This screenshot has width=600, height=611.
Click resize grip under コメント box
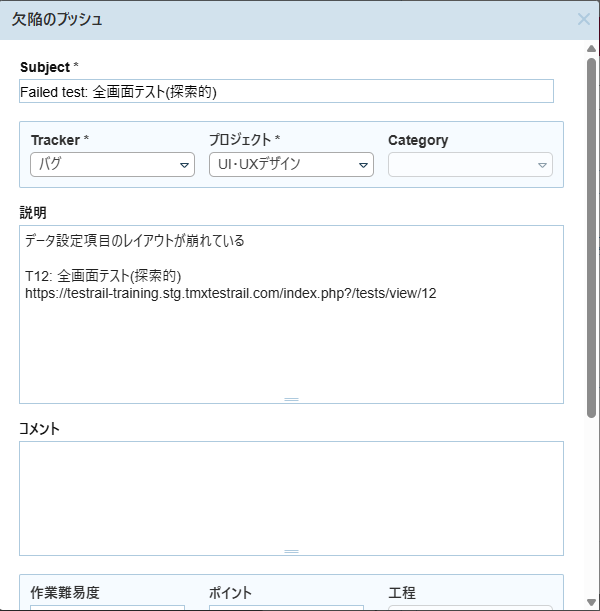pos(291,551)
